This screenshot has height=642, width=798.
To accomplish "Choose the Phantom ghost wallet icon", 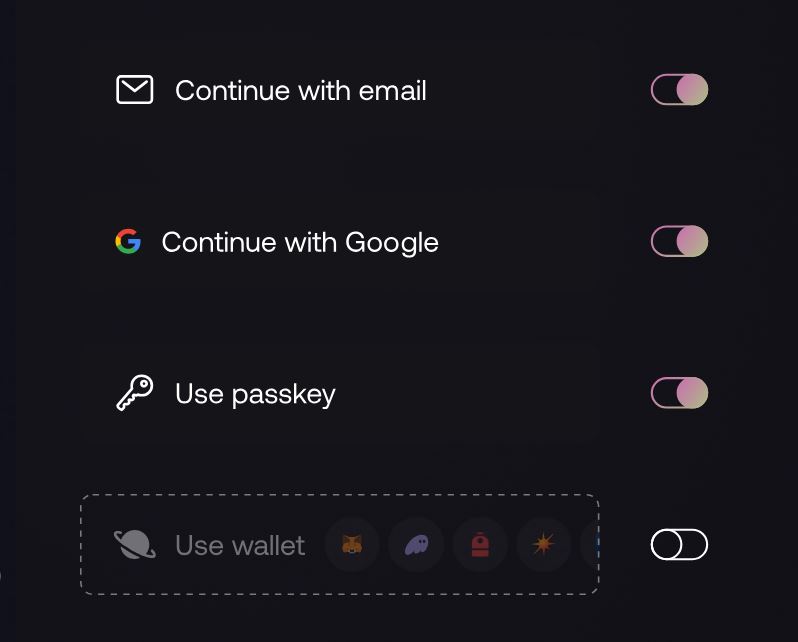I will pyautogui.click(x=416, y=545).
